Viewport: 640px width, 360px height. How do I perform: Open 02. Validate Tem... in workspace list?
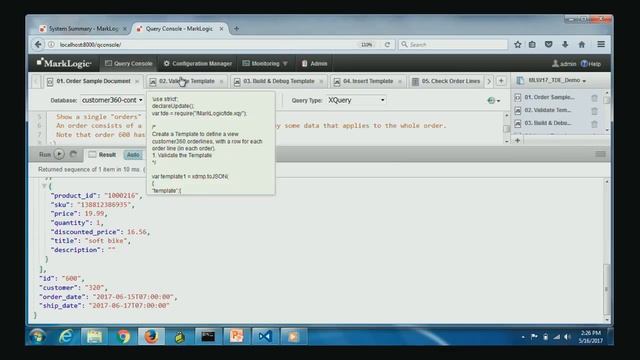coord(547,110)
